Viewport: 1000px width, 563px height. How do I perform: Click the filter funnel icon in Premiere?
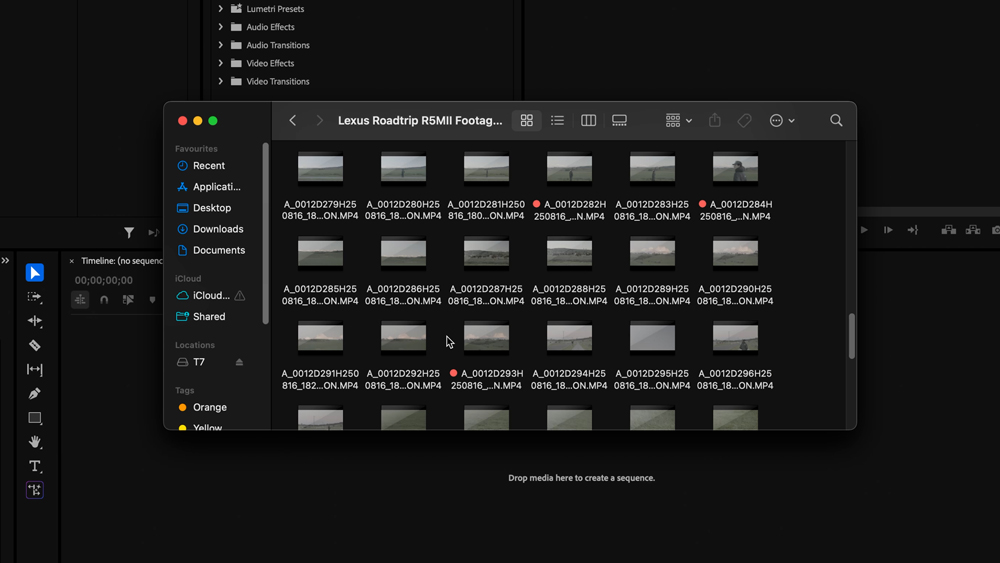(x=129, y=233)
